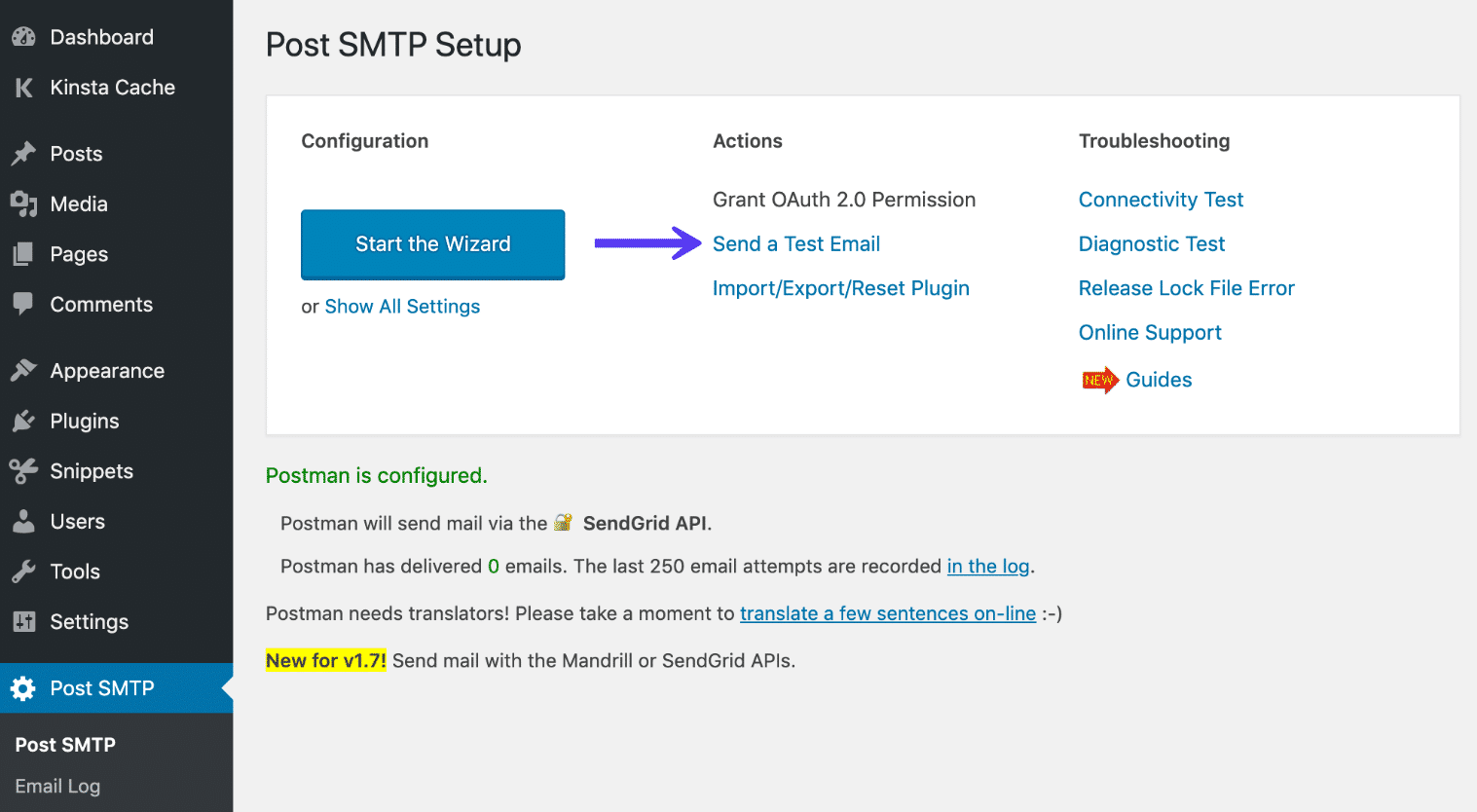Click the NEW badge next to Guides
This screenshot has width=1477, height=812.
click(x=1099, y=380)
